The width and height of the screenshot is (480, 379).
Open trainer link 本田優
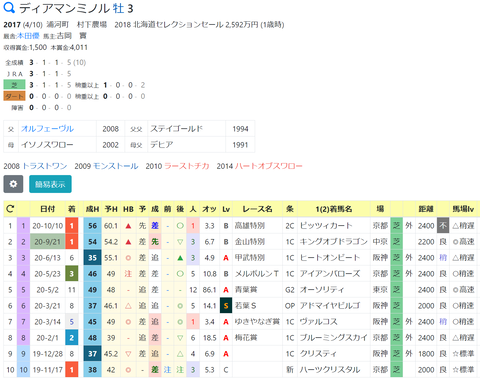(x=28, y=36)
